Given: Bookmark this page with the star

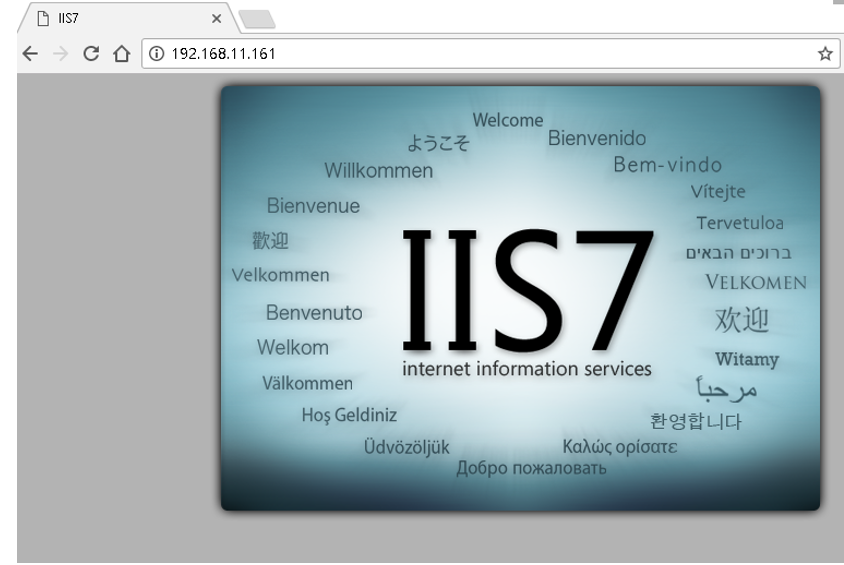Looking at the screenshot, I should (x=825, y=53).
